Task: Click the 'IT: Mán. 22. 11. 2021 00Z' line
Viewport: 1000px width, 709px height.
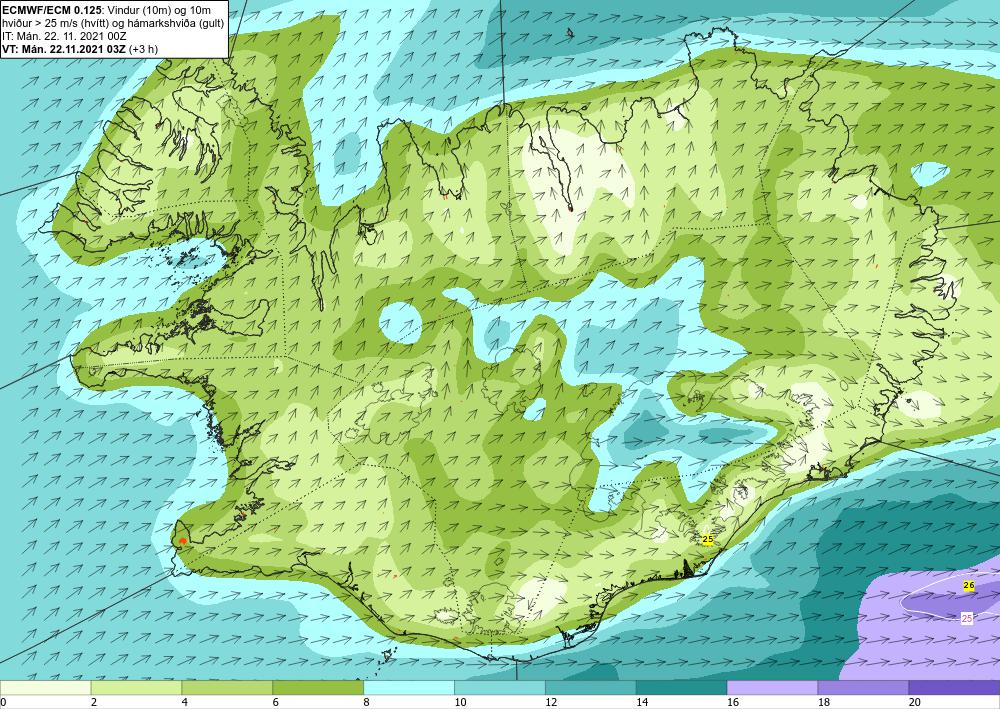Action: coord(64,36)
